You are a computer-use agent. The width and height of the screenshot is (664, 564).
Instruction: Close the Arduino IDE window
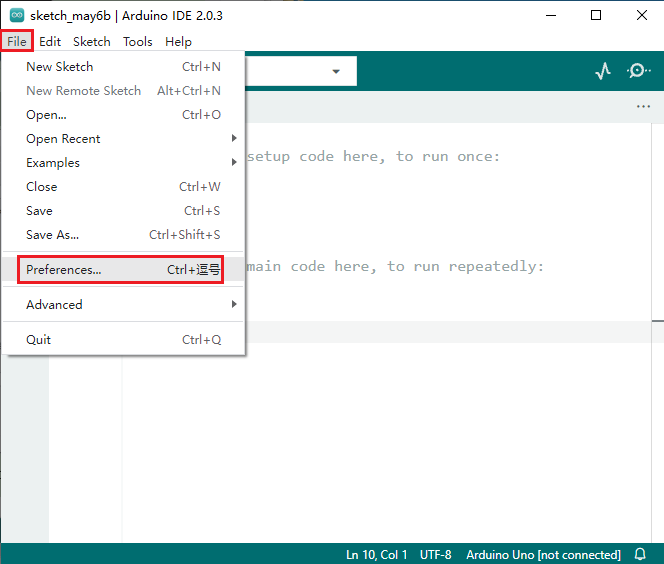point(642,16)
